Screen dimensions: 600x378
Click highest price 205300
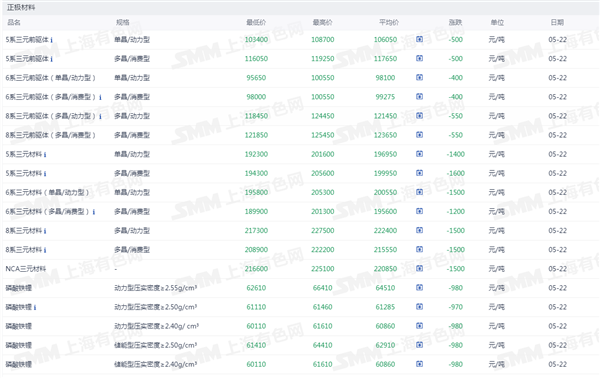coord(323,192)
